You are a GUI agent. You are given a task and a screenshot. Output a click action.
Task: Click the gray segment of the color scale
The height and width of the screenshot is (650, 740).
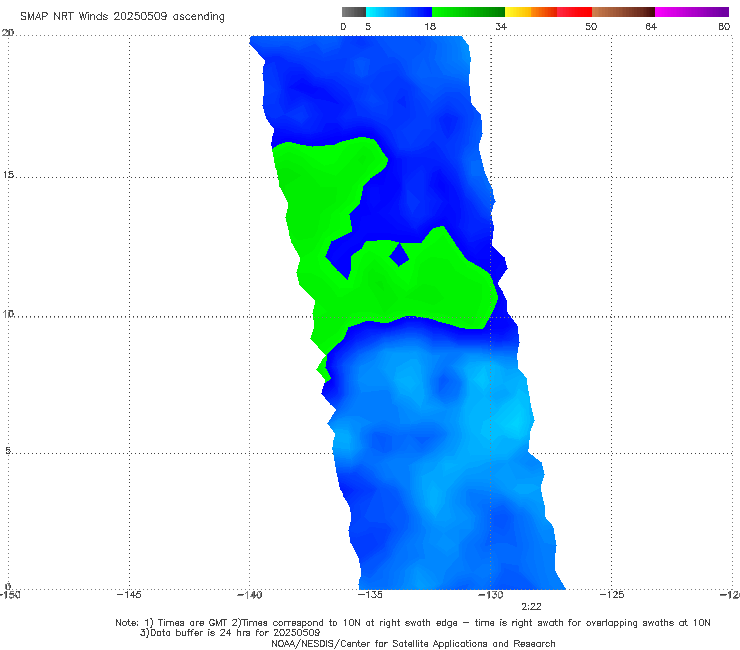pyautogui.click(x=353, y=12)
